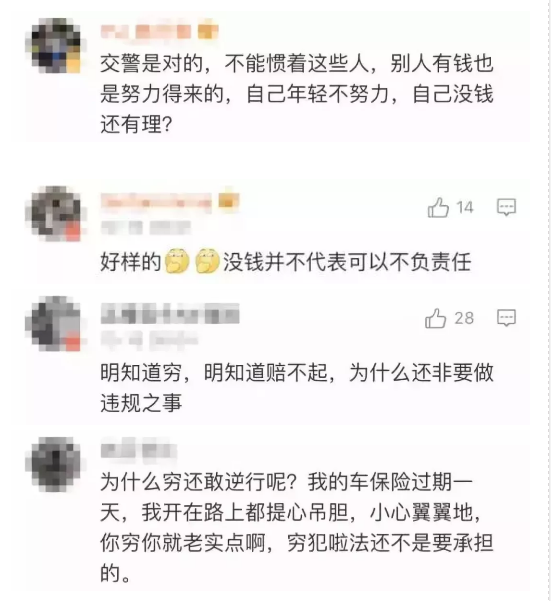Open avatar of the 为什么穷还敢逆行 commenter
Image resolution: width=551 pixels, height=601 pixels.
(x=56, y=465)
